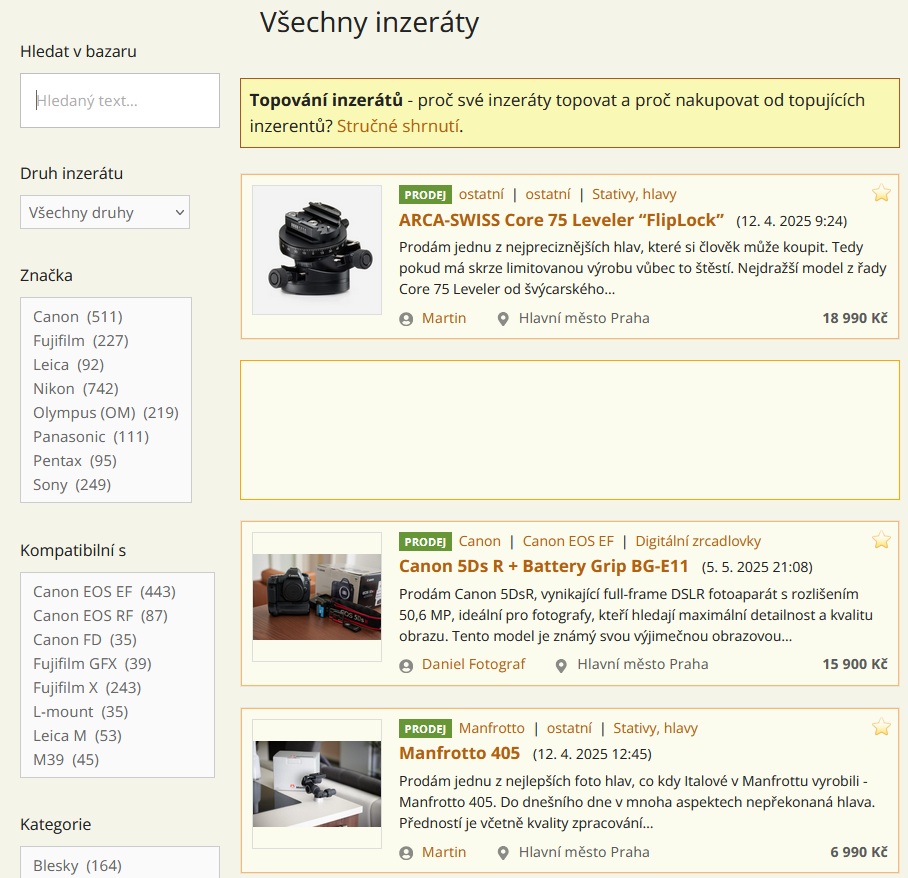Image resolution: width=908 pixels, height=878 pixels.
Task: Filter brand by Nikon (742)
Action: (x=76, y=389)
